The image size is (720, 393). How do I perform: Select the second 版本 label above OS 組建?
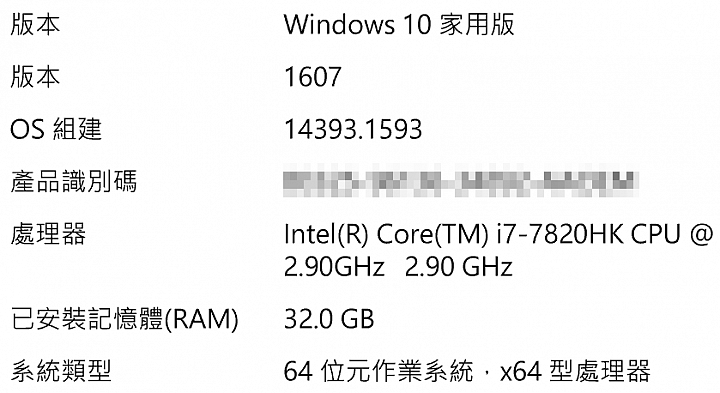pyautogui.click(x=35, y=77)
